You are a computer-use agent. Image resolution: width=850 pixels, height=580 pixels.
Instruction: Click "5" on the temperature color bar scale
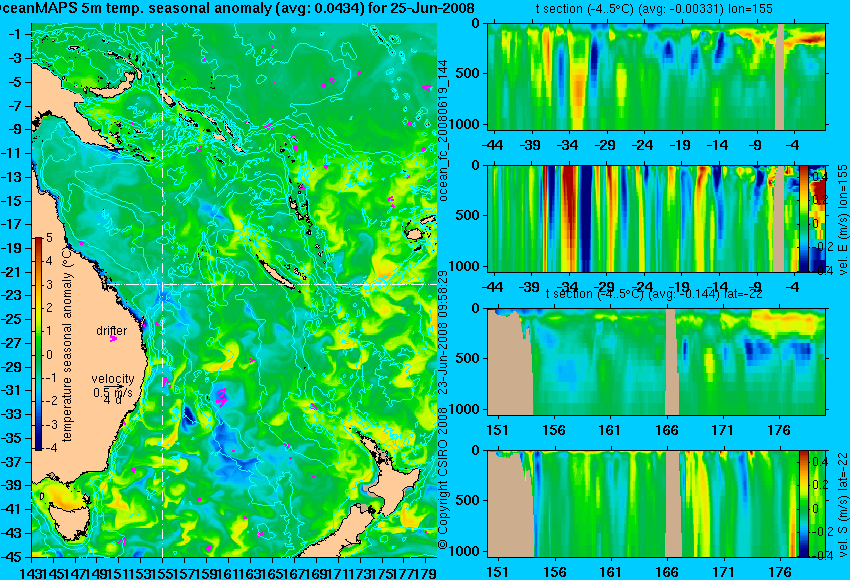coord(49,237)
